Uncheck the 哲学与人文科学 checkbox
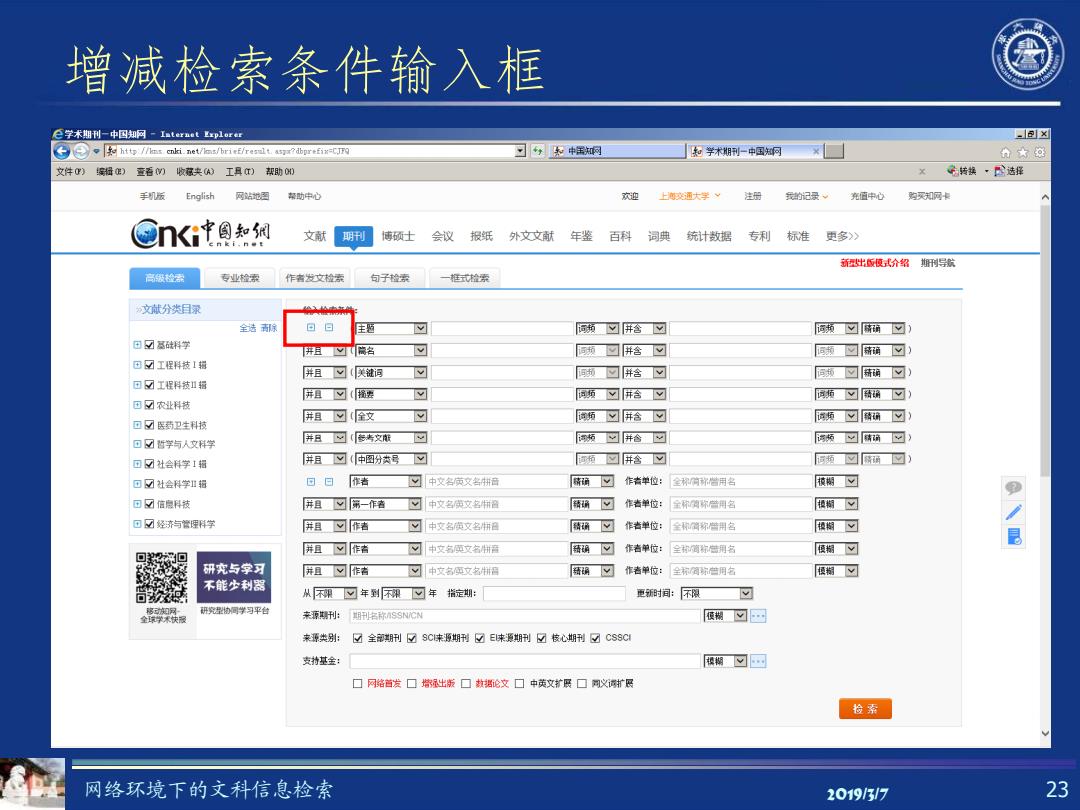 tap(149, 444)
